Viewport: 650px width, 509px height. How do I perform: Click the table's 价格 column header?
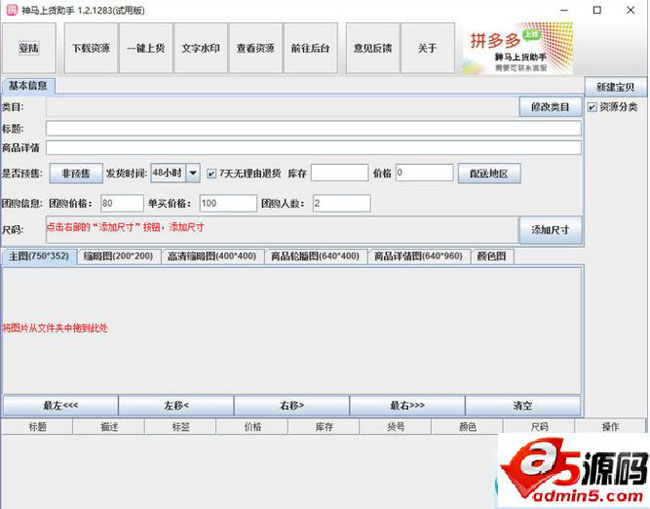coord(252,427)
